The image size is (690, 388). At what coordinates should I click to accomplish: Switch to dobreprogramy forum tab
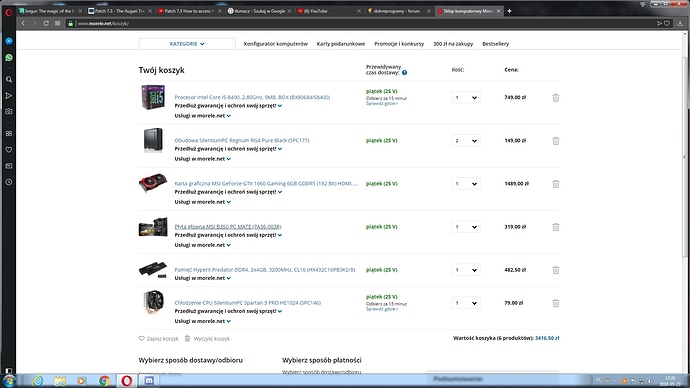click(398, 11)
